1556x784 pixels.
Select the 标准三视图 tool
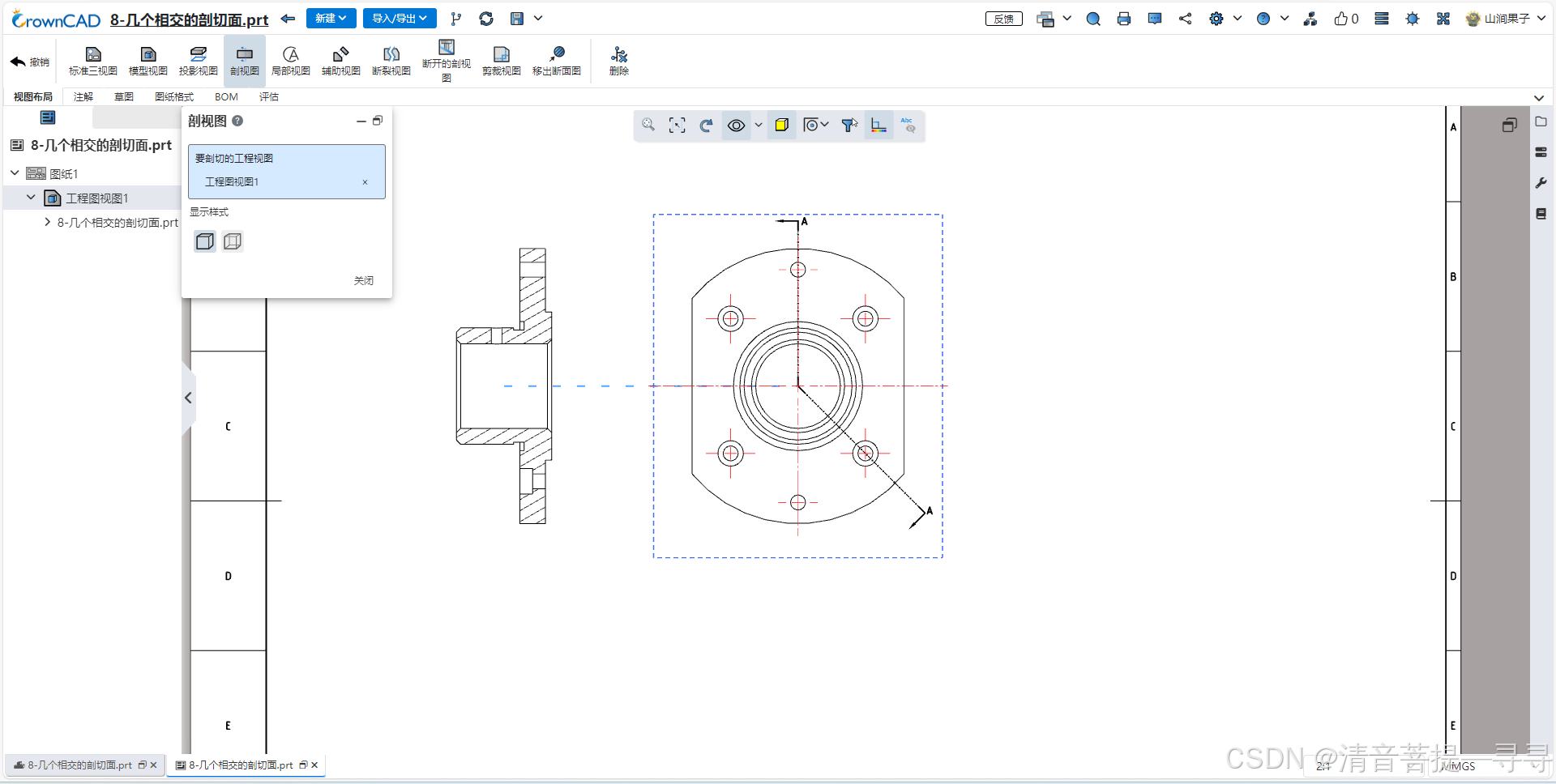point(93,61)
